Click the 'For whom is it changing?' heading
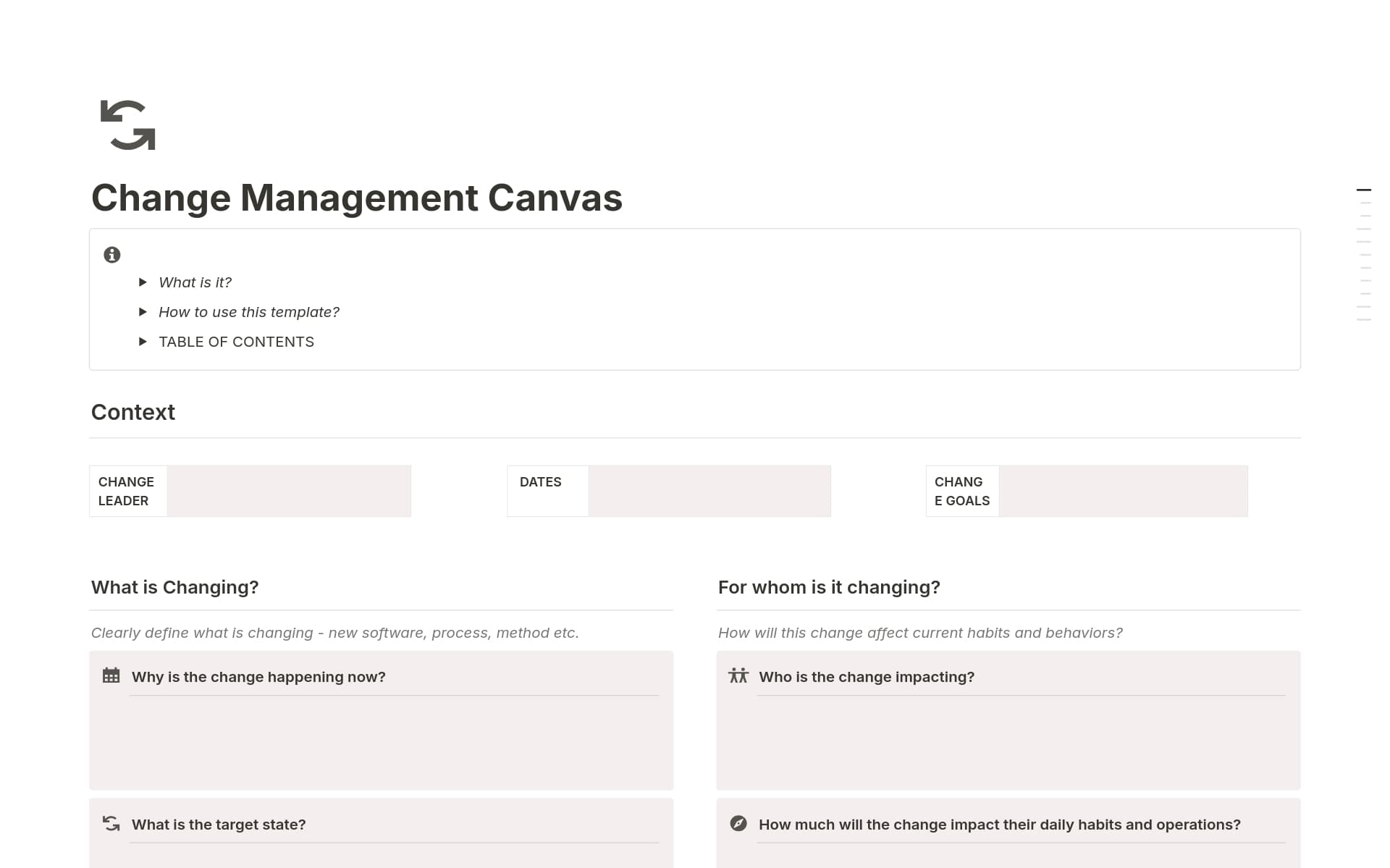This screenshot has height=868, width=1390. pyautogui.click(x=829, y=587)
